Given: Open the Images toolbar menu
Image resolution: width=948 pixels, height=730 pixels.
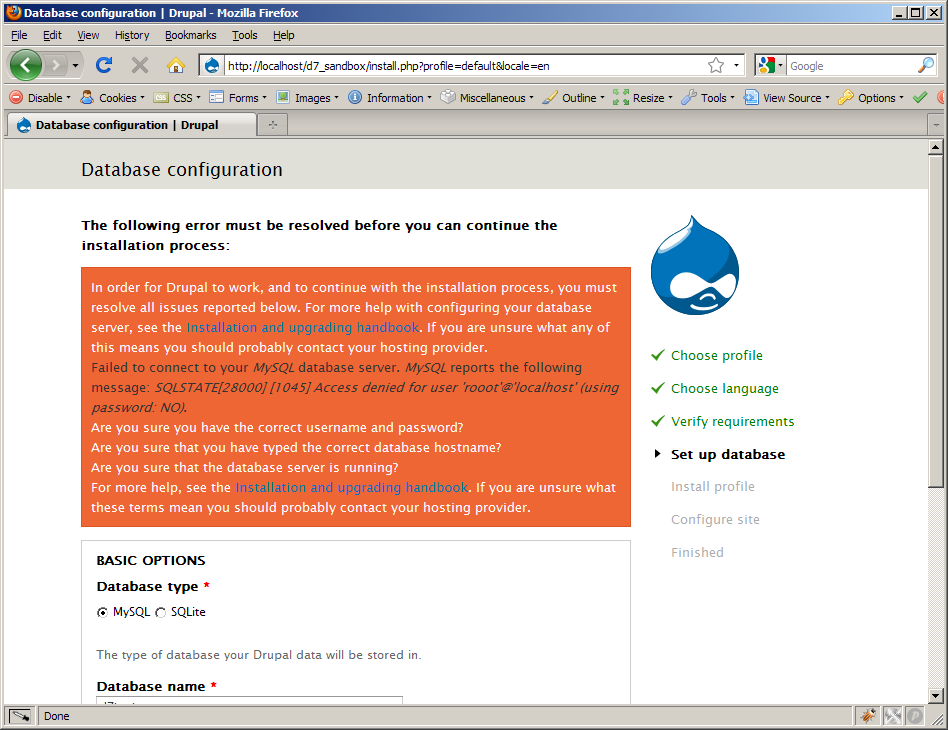Looking at the screenshot, I should tap(308, 97).
